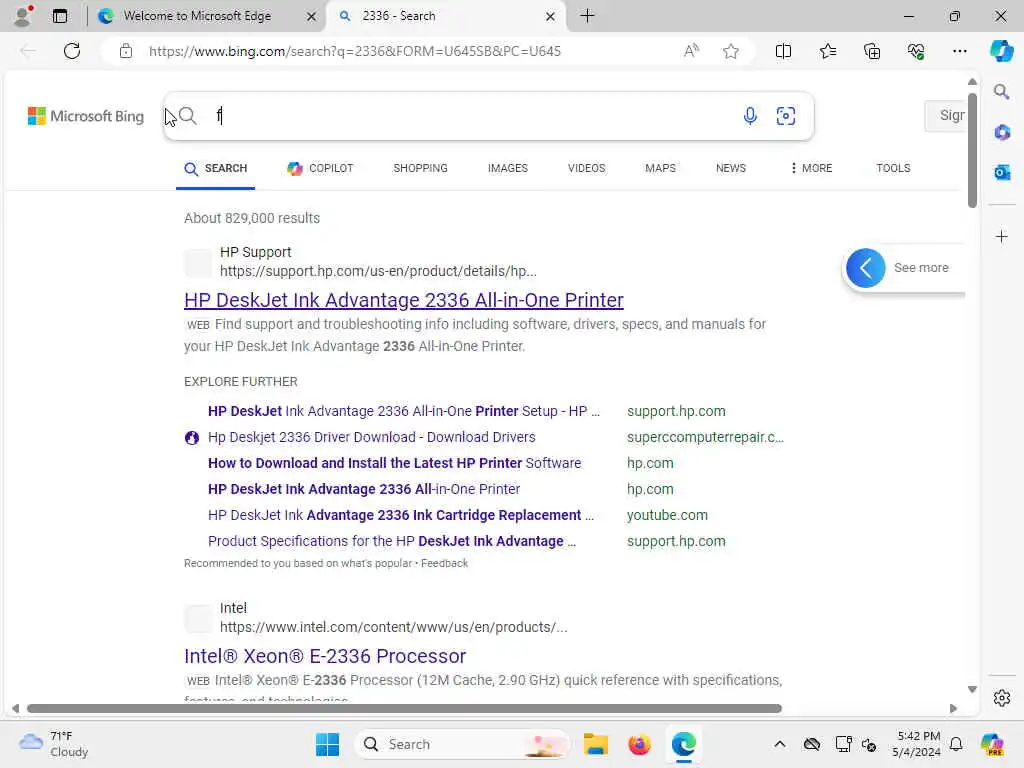Switch to the VIDEOS tab
The width and height of the screenshot is (1024, 768).
(586, 168)
